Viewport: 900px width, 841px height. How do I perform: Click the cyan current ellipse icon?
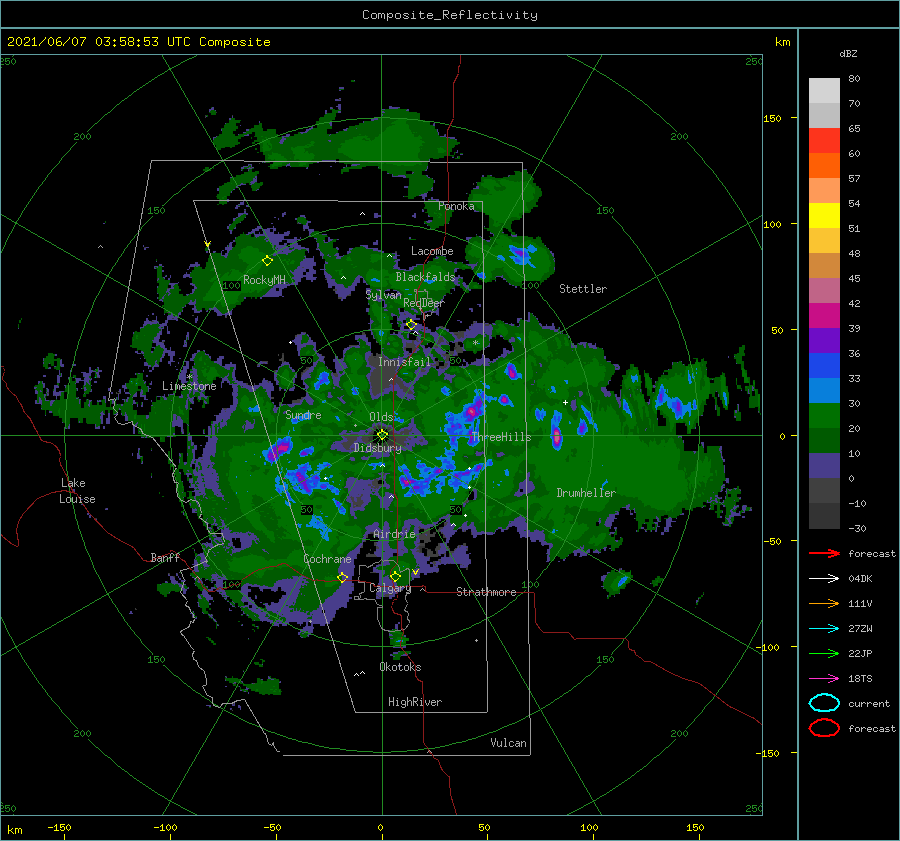click(824, 703)
